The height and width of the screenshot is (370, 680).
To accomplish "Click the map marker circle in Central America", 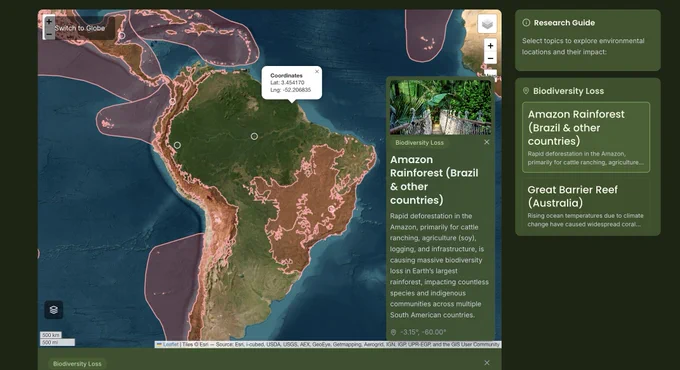I will click(x=122, y=36).
